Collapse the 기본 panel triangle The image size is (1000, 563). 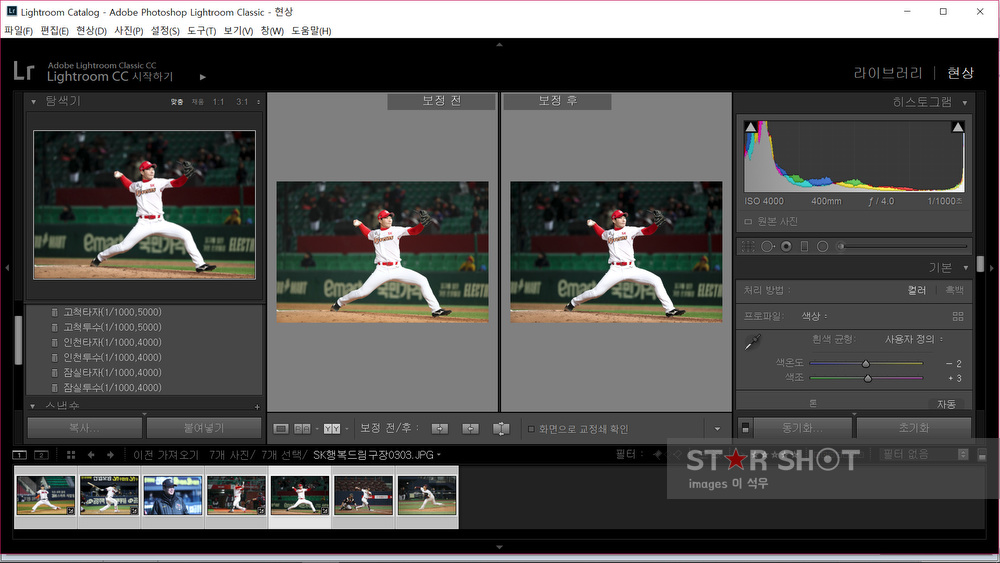tap(966, 268)
